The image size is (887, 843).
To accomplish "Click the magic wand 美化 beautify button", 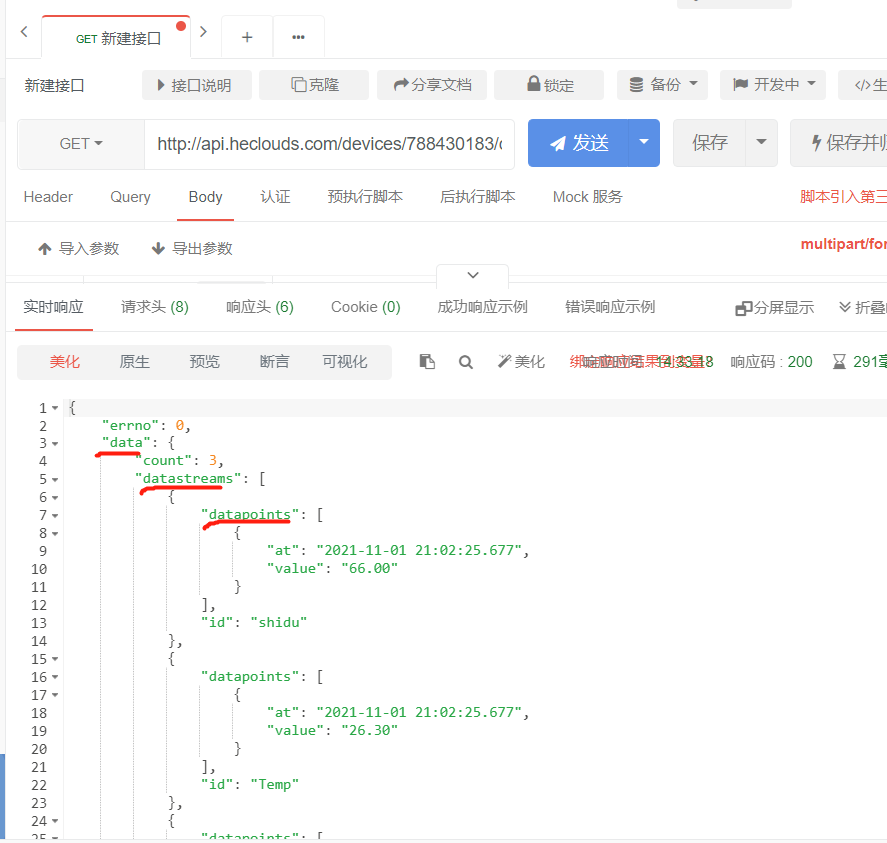I will pyautogui.click(x=521, y=362).
